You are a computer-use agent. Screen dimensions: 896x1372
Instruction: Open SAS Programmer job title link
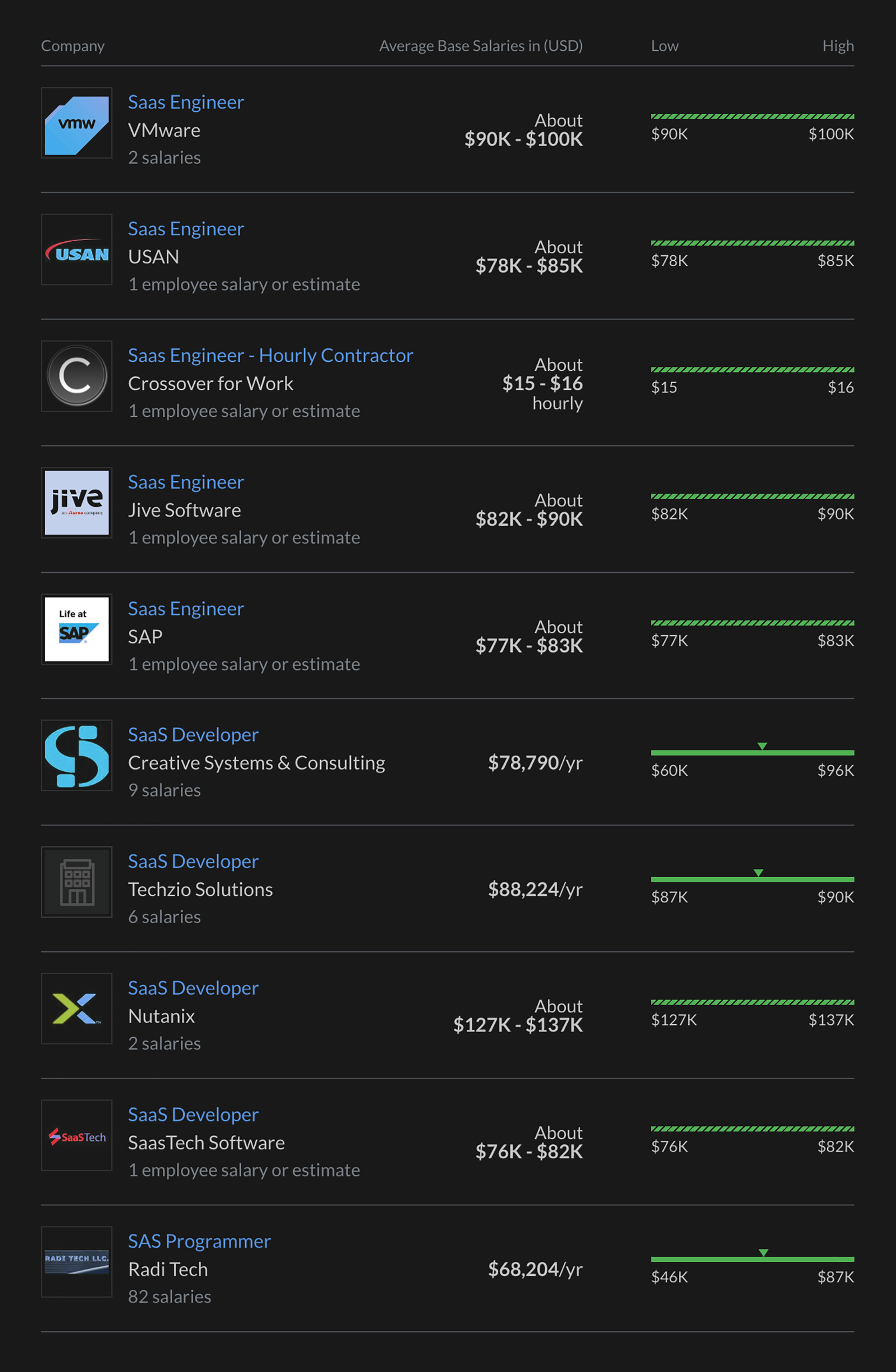point(200,1241)
